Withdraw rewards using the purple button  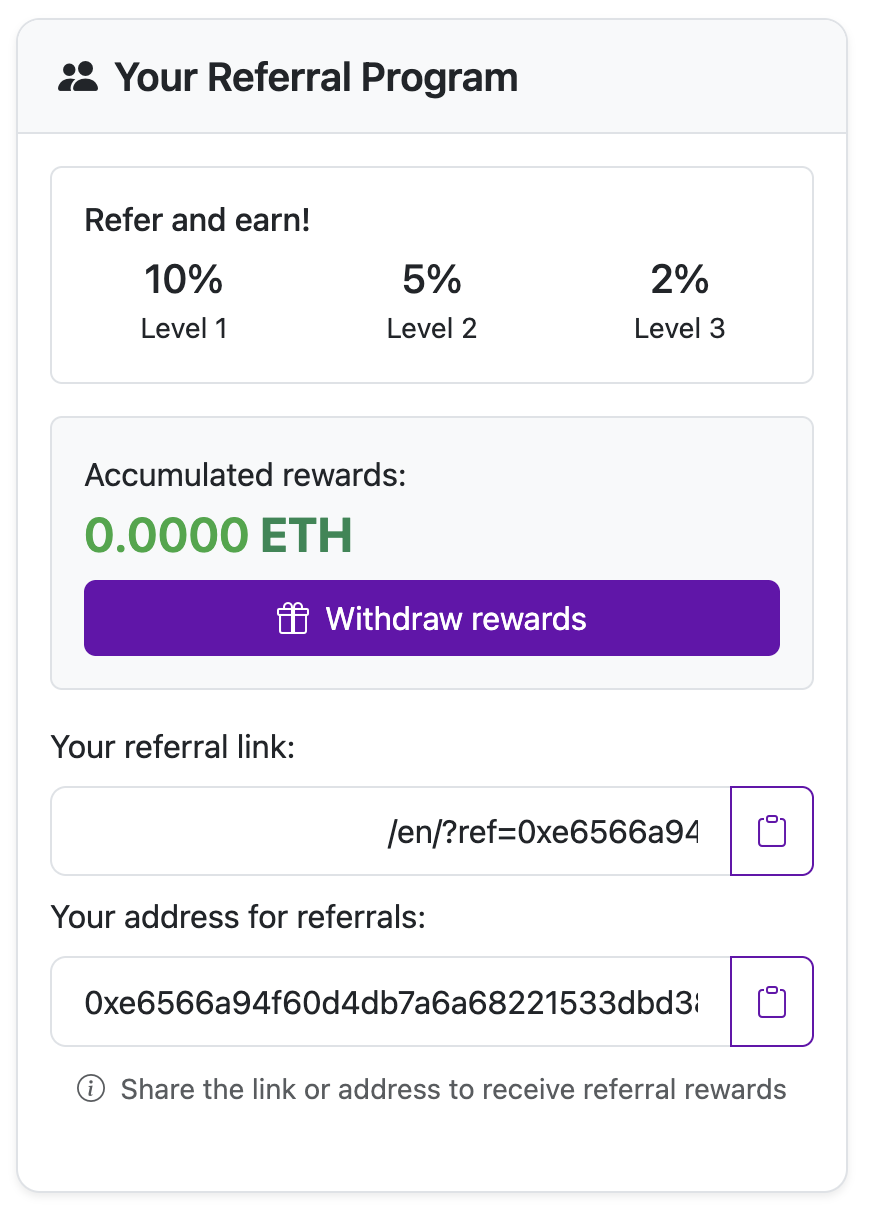coord(432,618)
